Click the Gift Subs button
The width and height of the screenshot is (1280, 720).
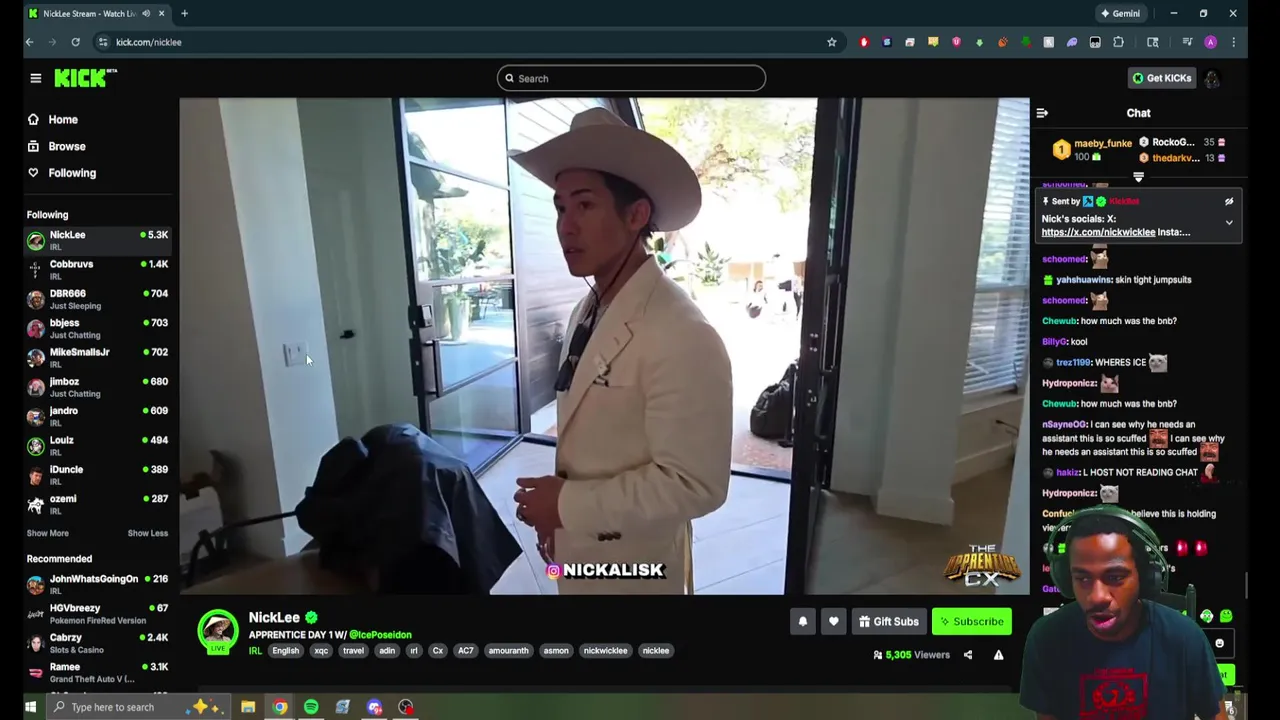pos(888,622)
